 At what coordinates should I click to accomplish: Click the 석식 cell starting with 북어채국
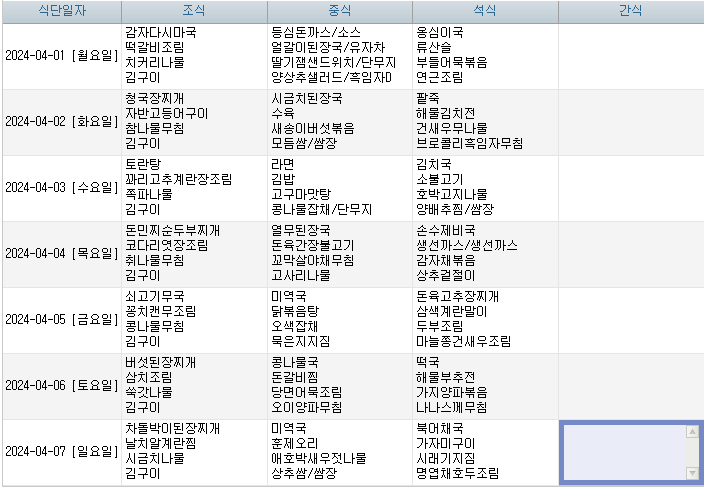[484, 452]
